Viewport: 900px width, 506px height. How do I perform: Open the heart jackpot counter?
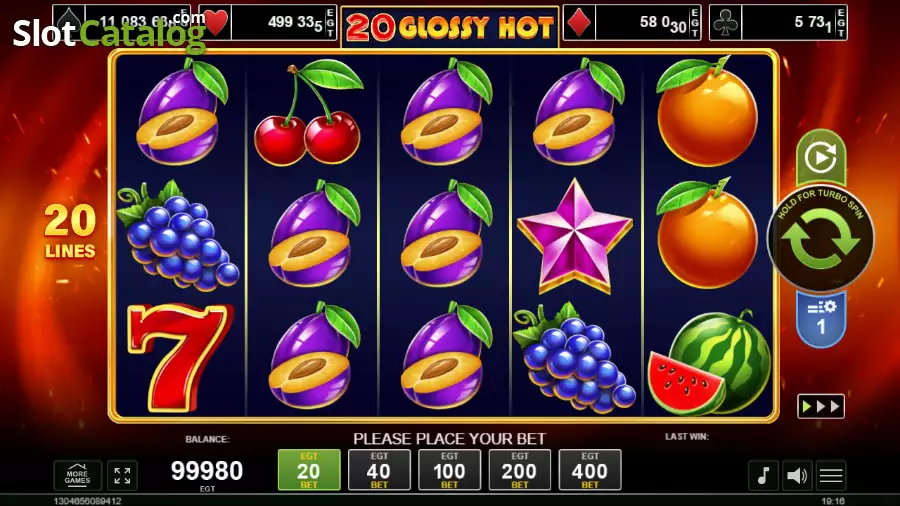[x=267, y=22]
